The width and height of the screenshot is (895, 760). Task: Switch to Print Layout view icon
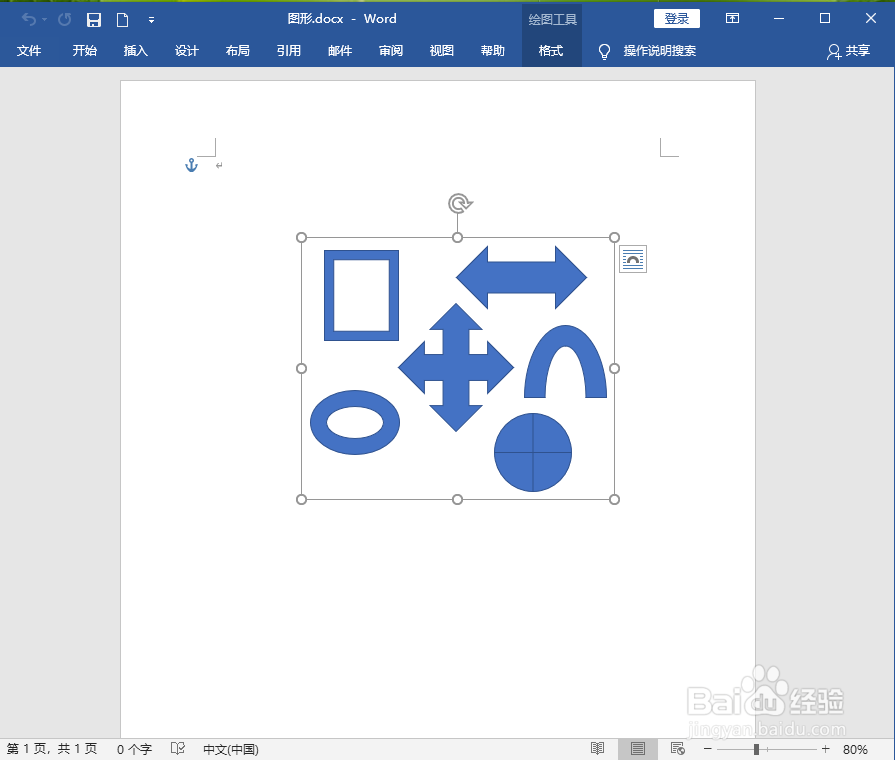pos(638,749)
